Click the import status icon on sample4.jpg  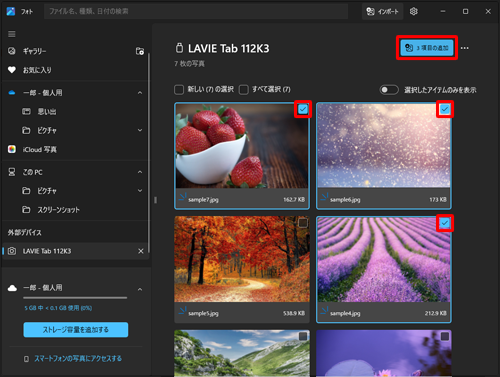(x=324, y=311)
